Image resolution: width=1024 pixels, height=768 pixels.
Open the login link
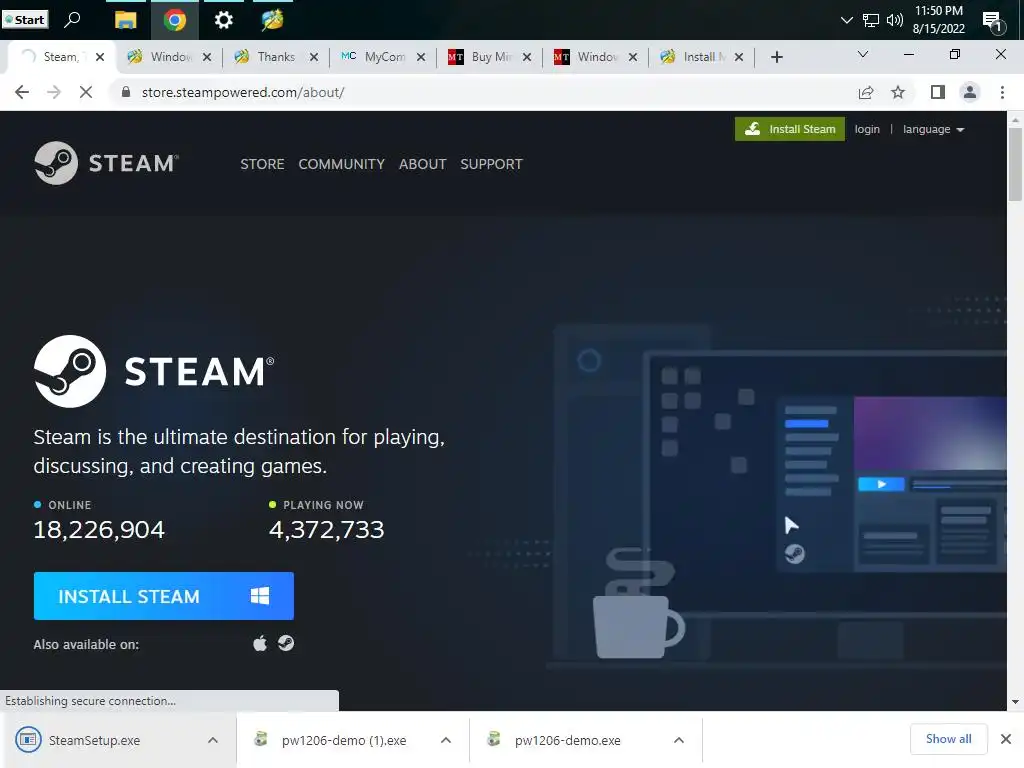pyautogui.click(x=867, y=129)
